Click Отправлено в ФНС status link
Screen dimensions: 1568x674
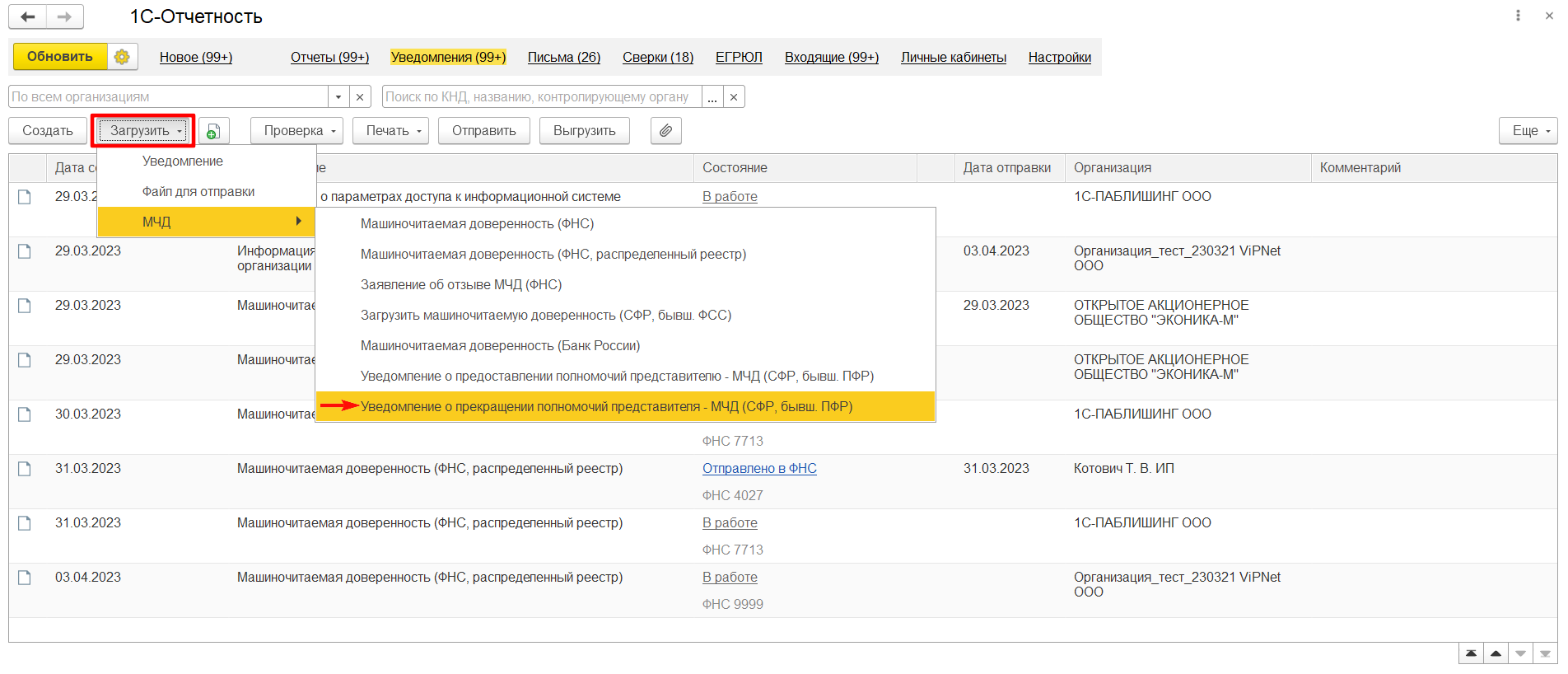click(x=759, y=469)
